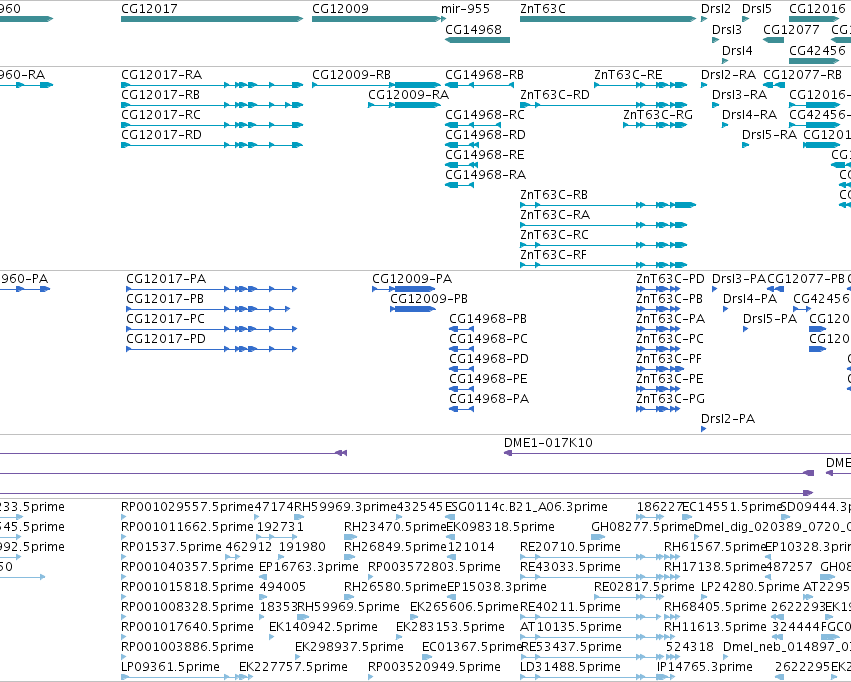
Task: Click transcript ZnT63C-RB
Action: pyautogui.click(x=608, y=205)
